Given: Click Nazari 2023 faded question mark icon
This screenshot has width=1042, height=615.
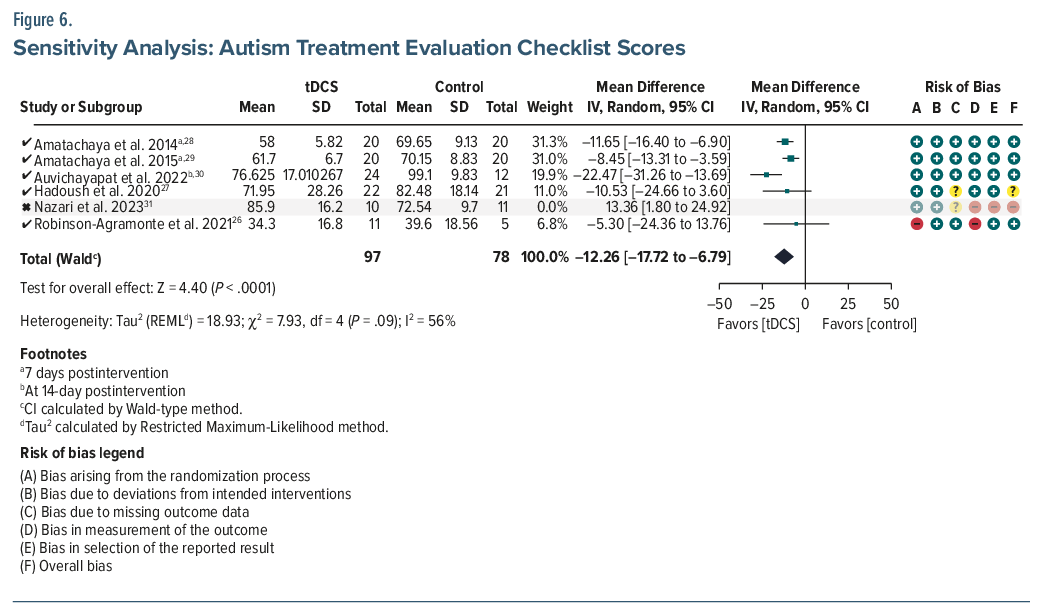Looking at the screenshot, I should point(955,206).
